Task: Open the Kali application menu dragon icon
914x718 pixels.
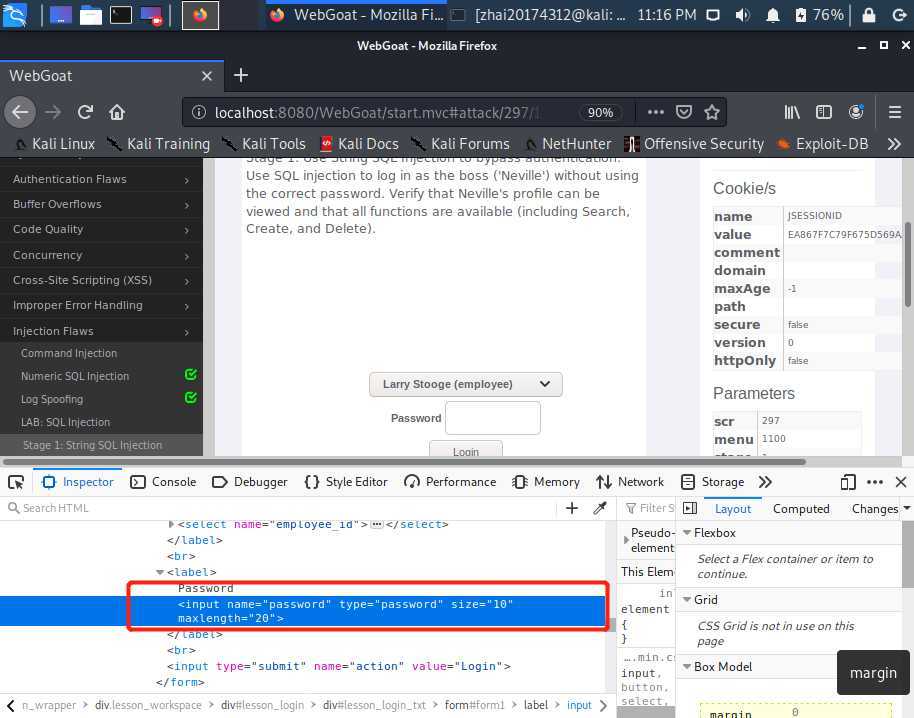Action: point(14,15)
